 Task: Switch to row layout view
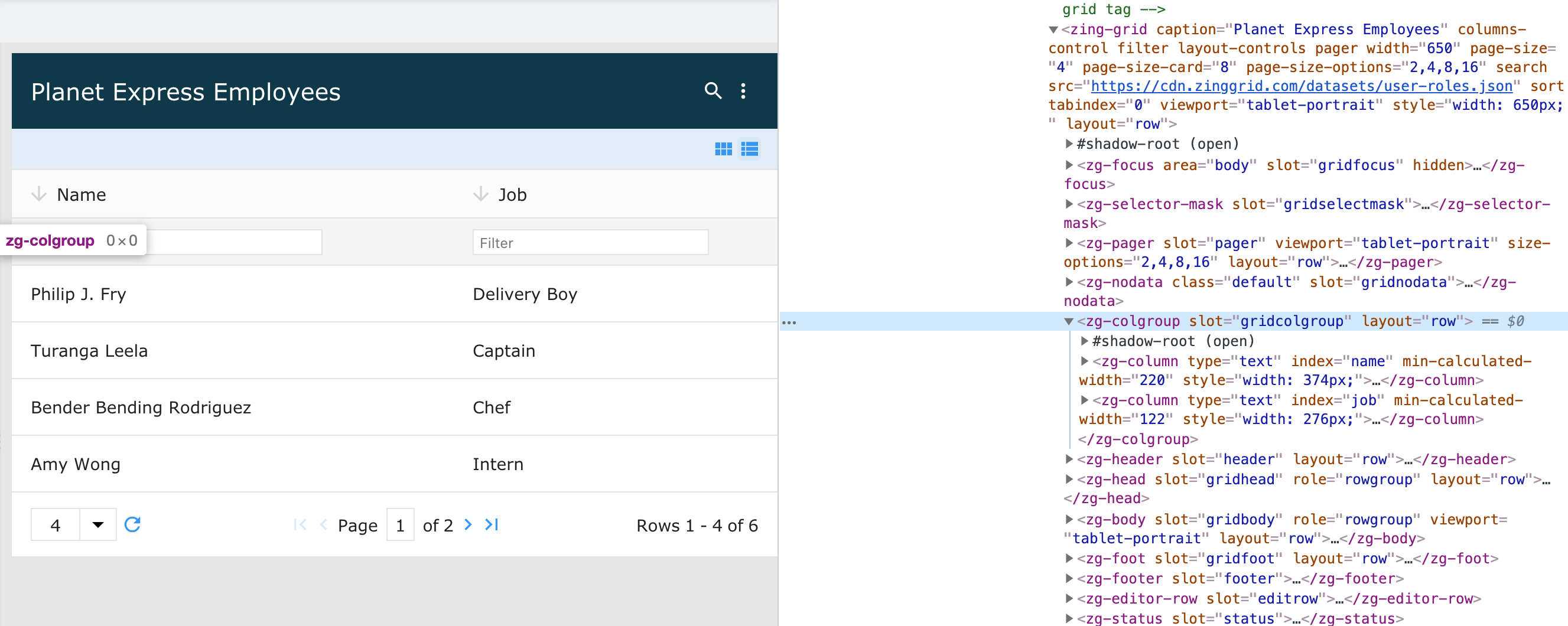(x=749, y=149)
